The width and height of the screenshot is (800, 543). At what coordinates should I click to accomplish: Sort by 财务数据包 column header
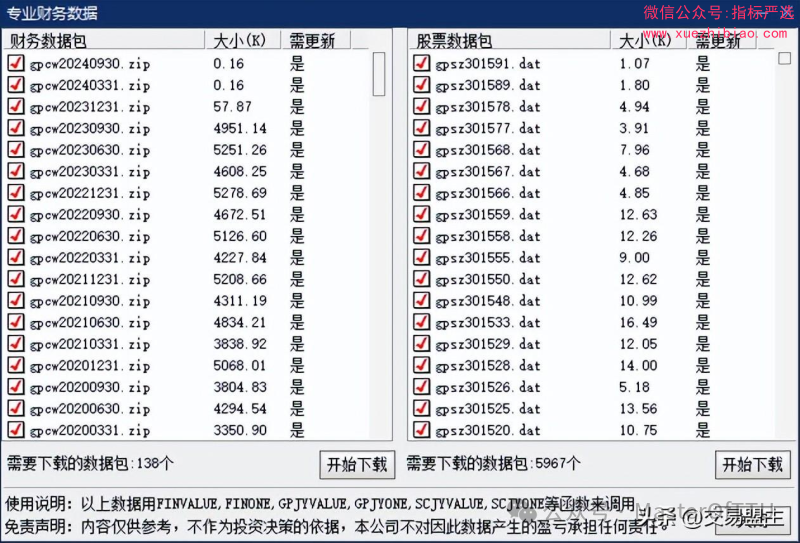pos(104,40)
